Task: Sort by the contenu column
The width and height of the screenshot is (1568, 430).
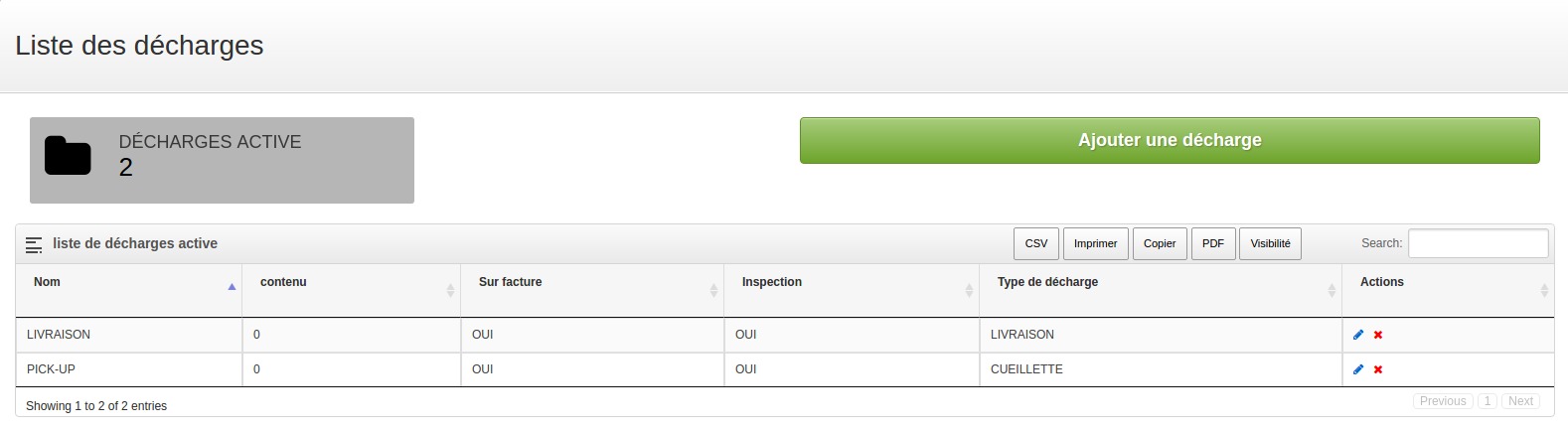Action: [x=450, y=290]
